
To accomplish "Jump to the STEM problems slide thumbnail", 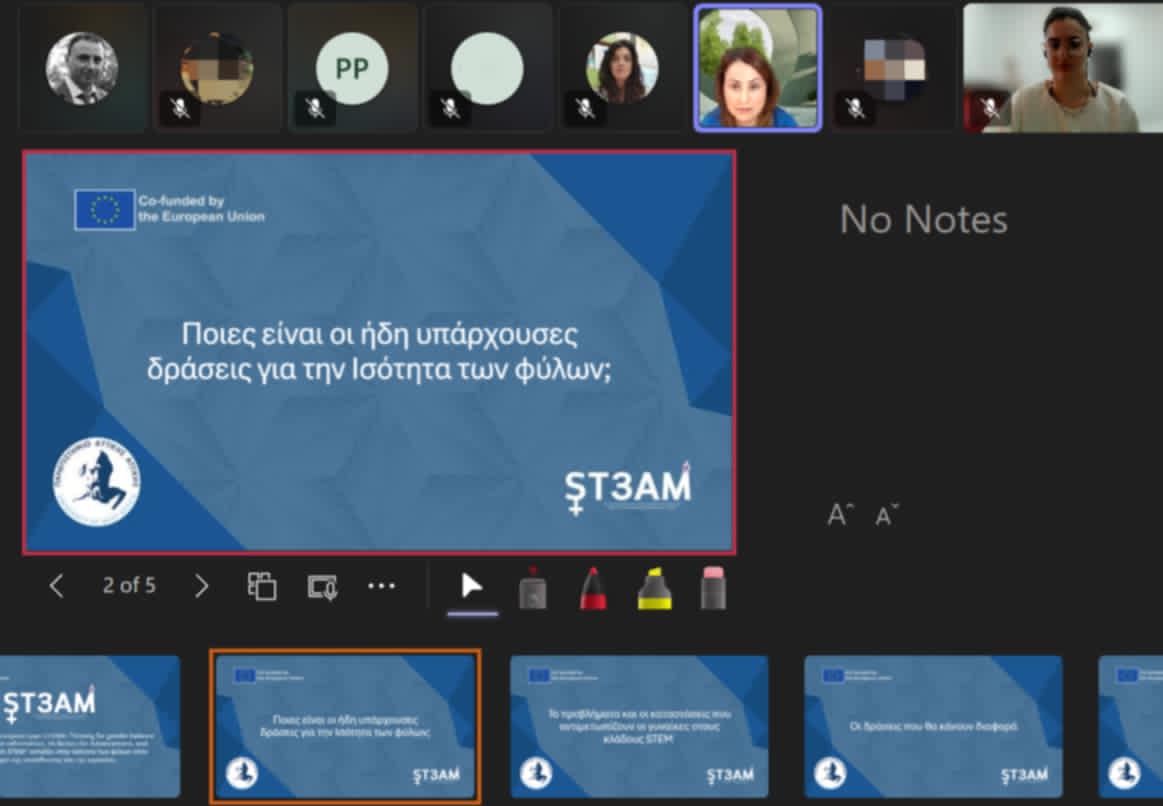I will tap(639, 727).
